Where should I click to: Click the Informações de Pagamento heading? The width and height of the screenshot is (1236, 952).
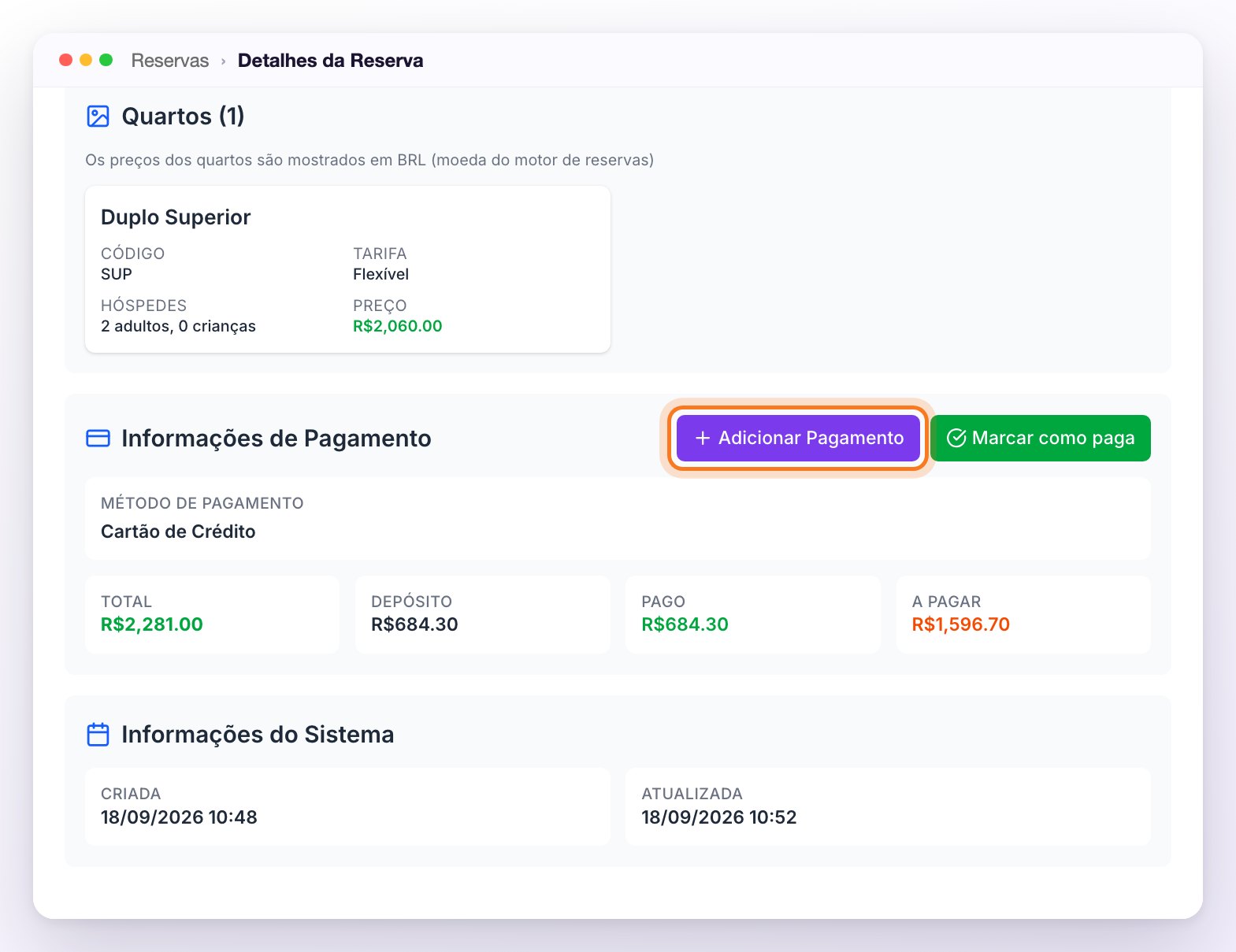[277, 439]
